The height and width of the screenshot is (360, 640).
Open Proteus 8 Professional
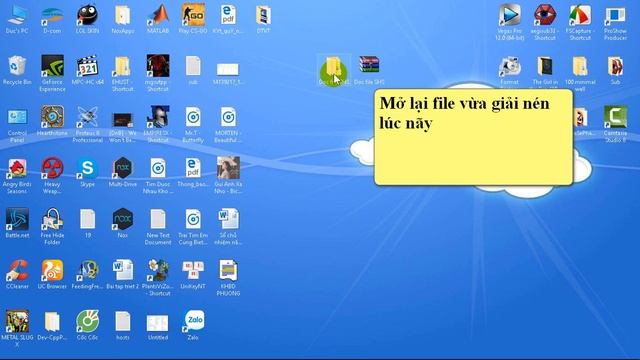[x=87, y=125]
